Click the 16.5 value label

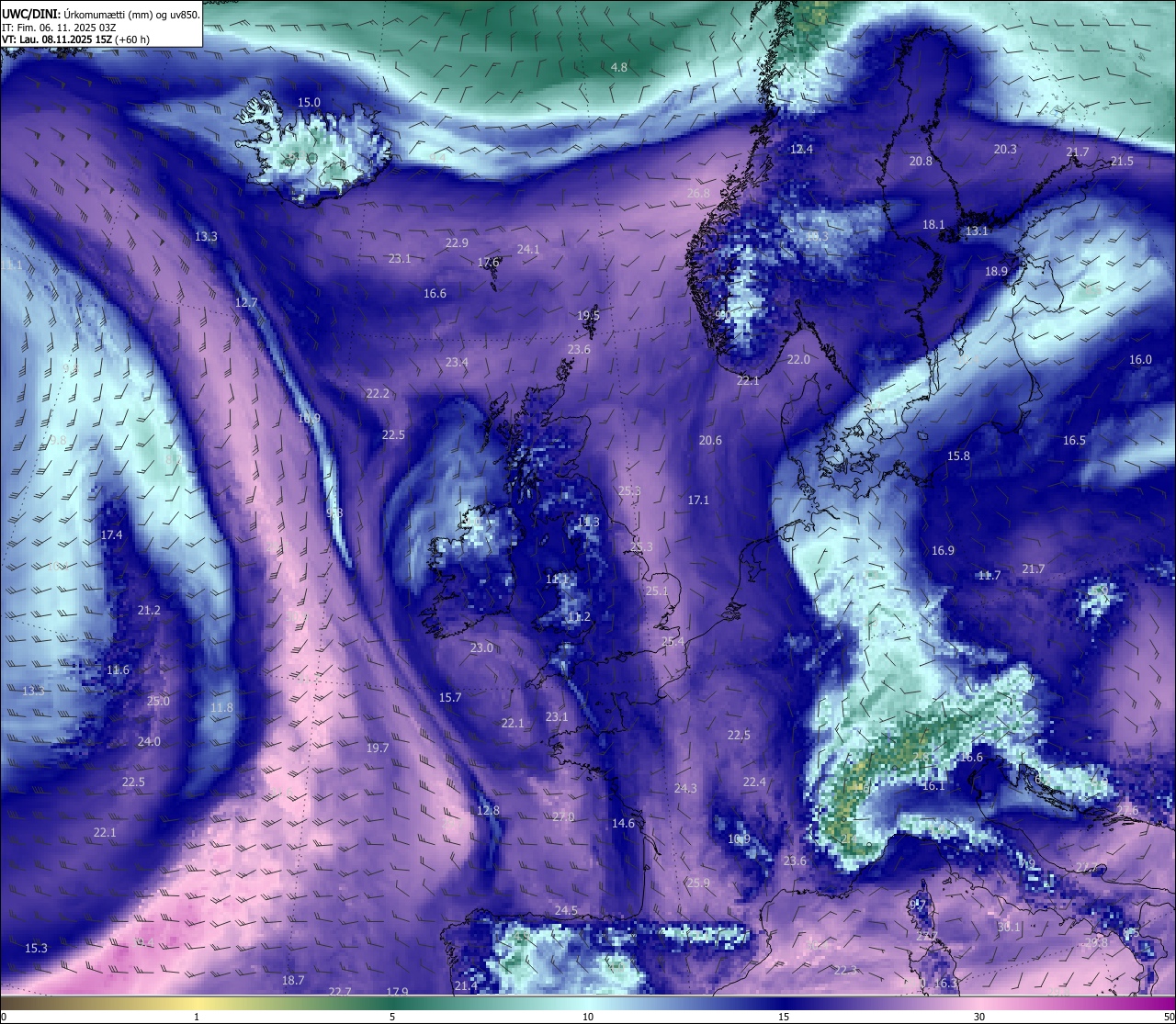pos(1074,440)
